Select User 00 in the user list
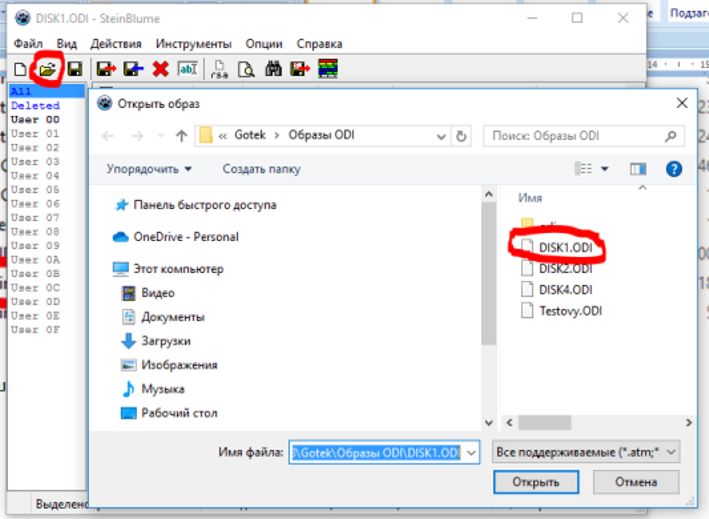The width and height of the screenshot is (709, 519). coord(35,119)
